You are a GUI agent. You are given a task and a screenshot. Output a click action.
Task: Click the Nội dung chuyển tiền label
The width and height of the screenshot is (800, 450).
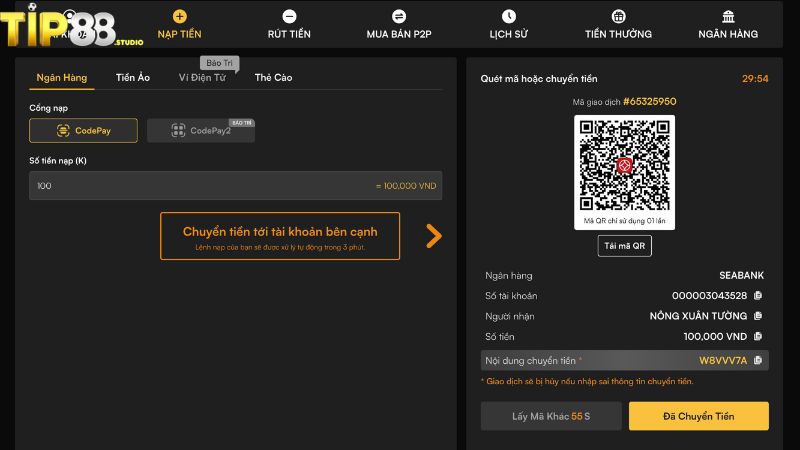pyautogui.click(x=533, y=361)
